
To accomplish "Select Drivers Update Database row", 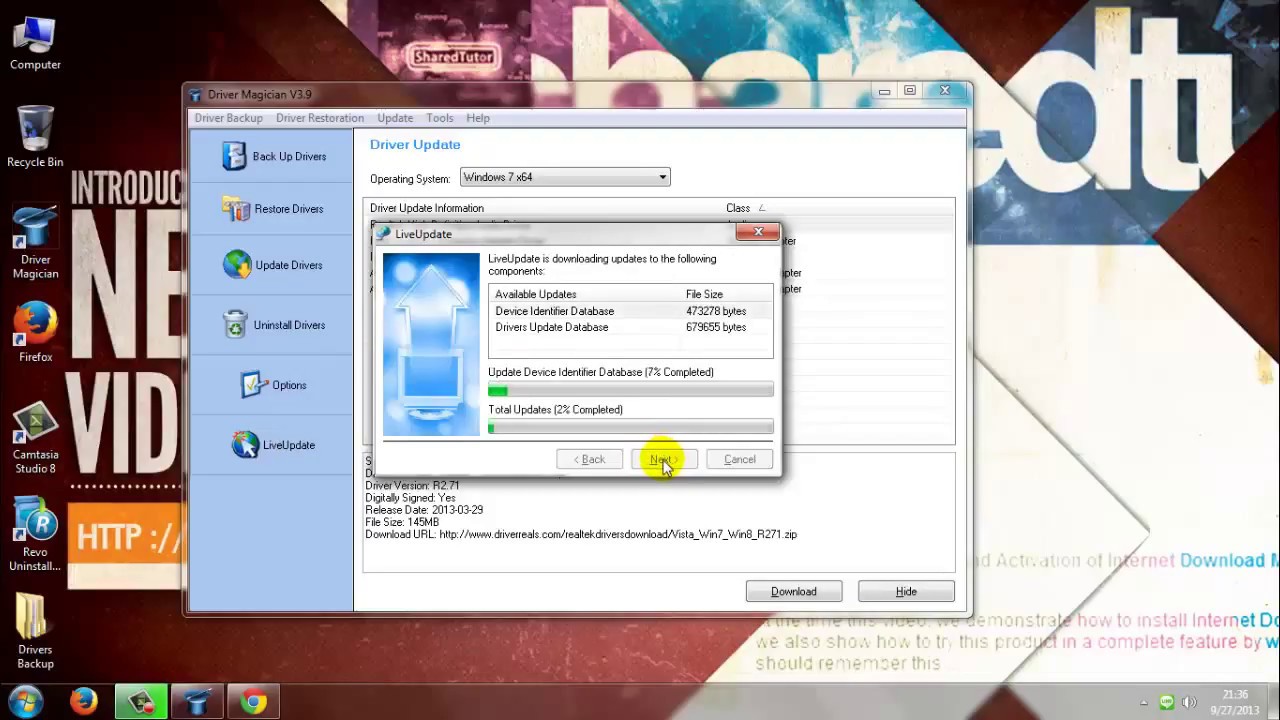I will pos(630,327).
